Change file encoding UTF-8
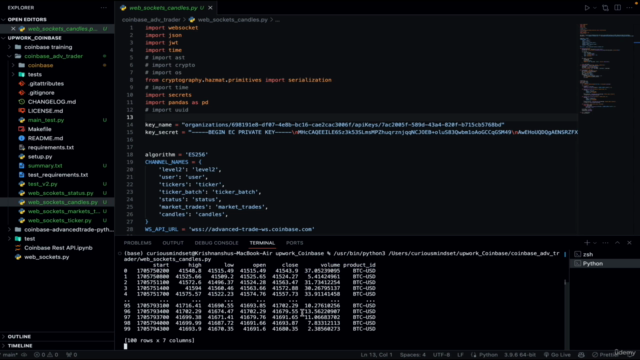 441,355
